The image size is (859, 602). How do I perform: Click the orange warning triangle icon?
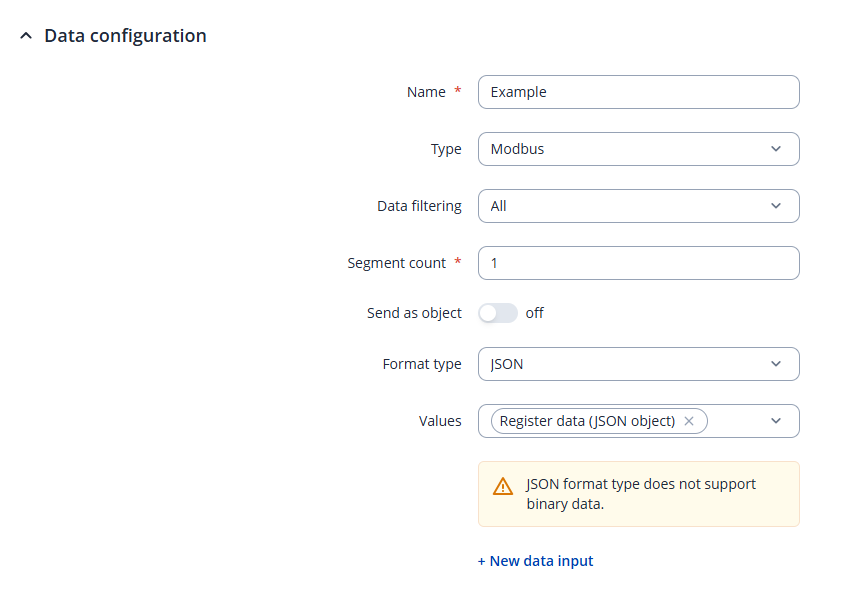point(503,487)
